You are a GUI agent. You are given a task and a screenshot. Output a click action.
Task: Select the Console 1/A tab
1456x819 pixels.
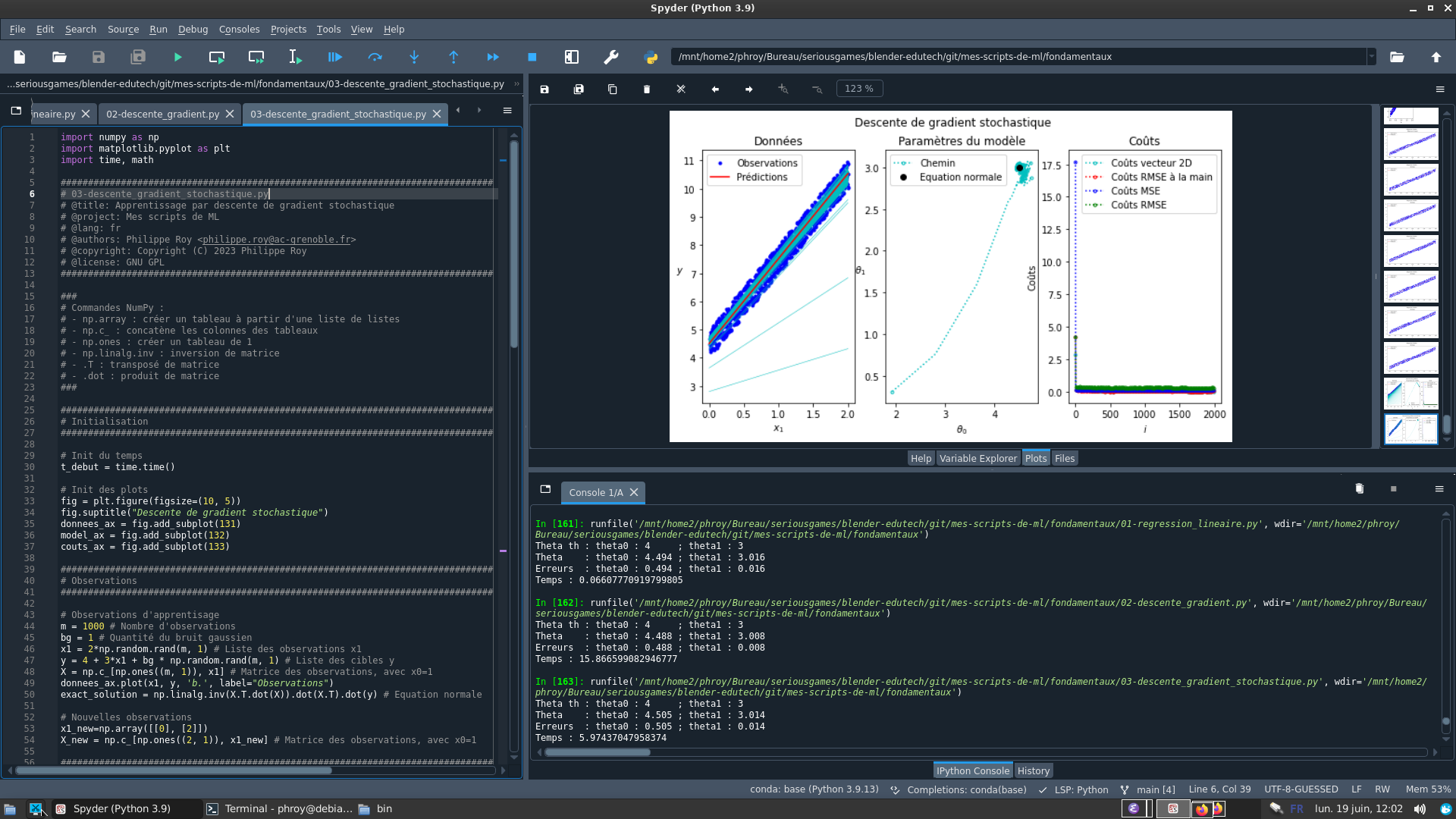pos(591,491)
